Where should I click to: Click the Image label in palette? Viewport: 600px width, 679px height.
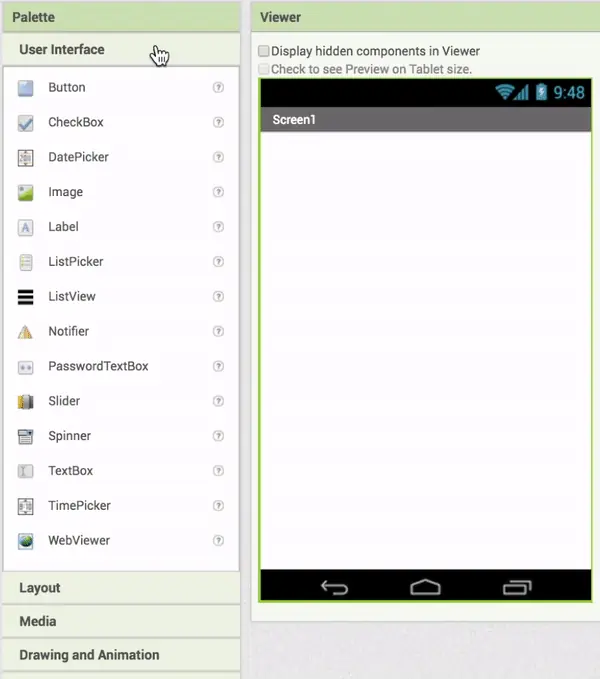pos(65,192)
